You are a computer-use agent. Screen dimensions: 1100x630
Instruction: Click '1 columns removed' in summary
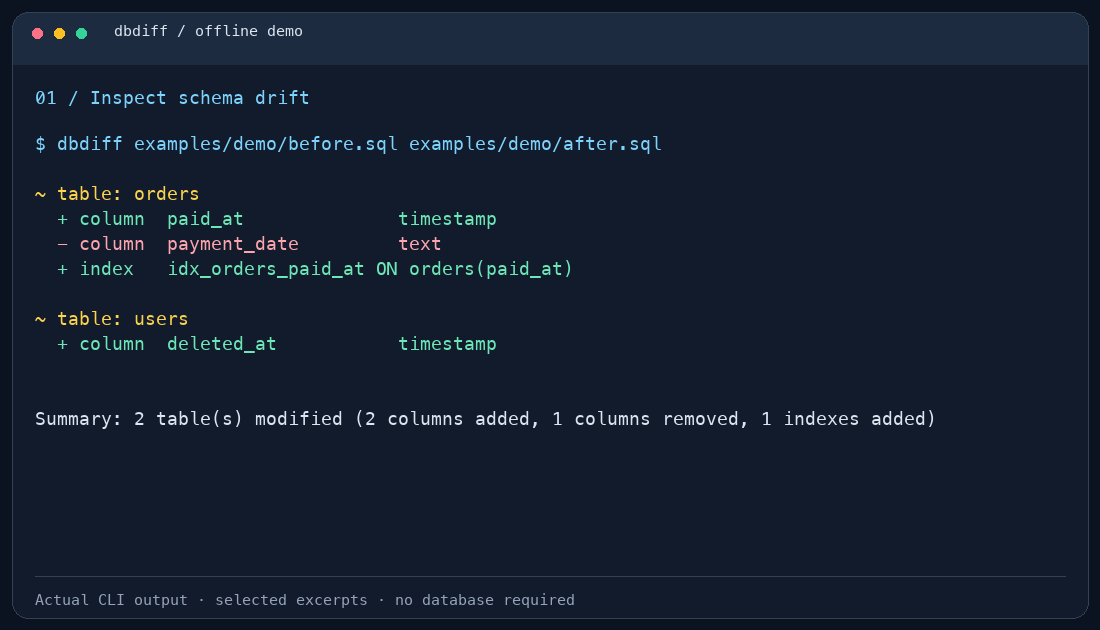tap(645, 419)
